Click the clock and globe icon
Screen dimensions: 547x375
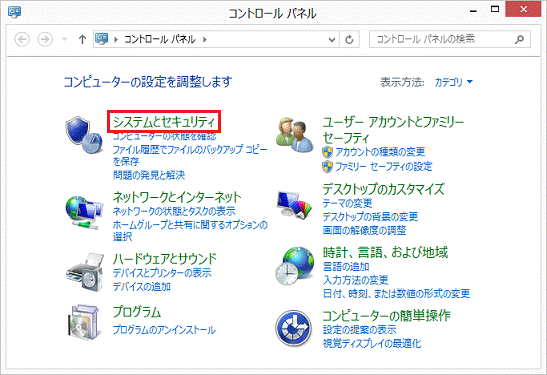click(x=294, y=265)
